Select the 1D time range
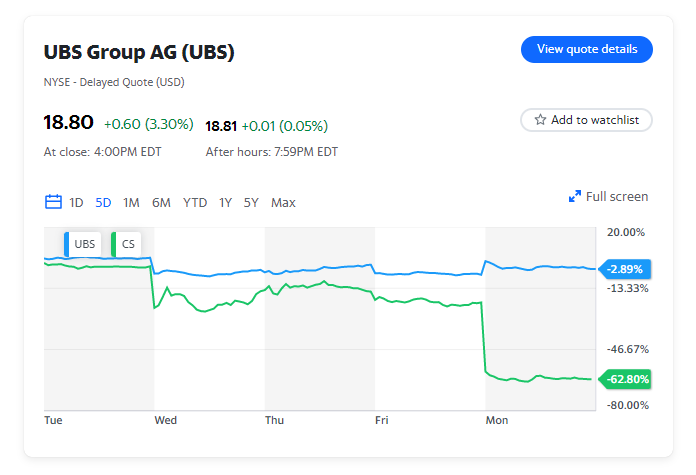Image resolution: width=696 pixels, height=475 pixels. (76, 203)
